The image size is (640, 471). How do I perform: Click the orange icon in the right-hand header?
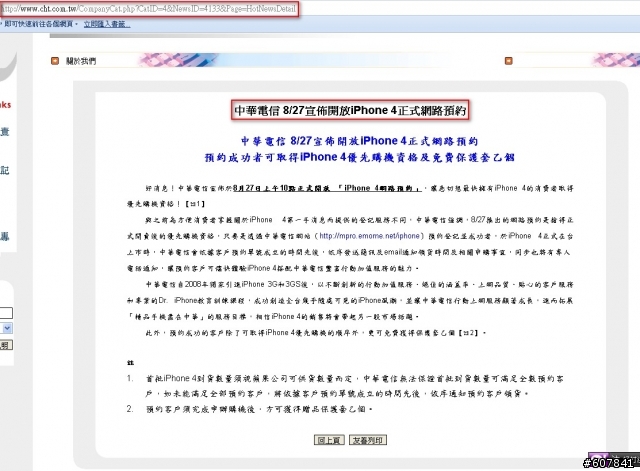(509, 61)
